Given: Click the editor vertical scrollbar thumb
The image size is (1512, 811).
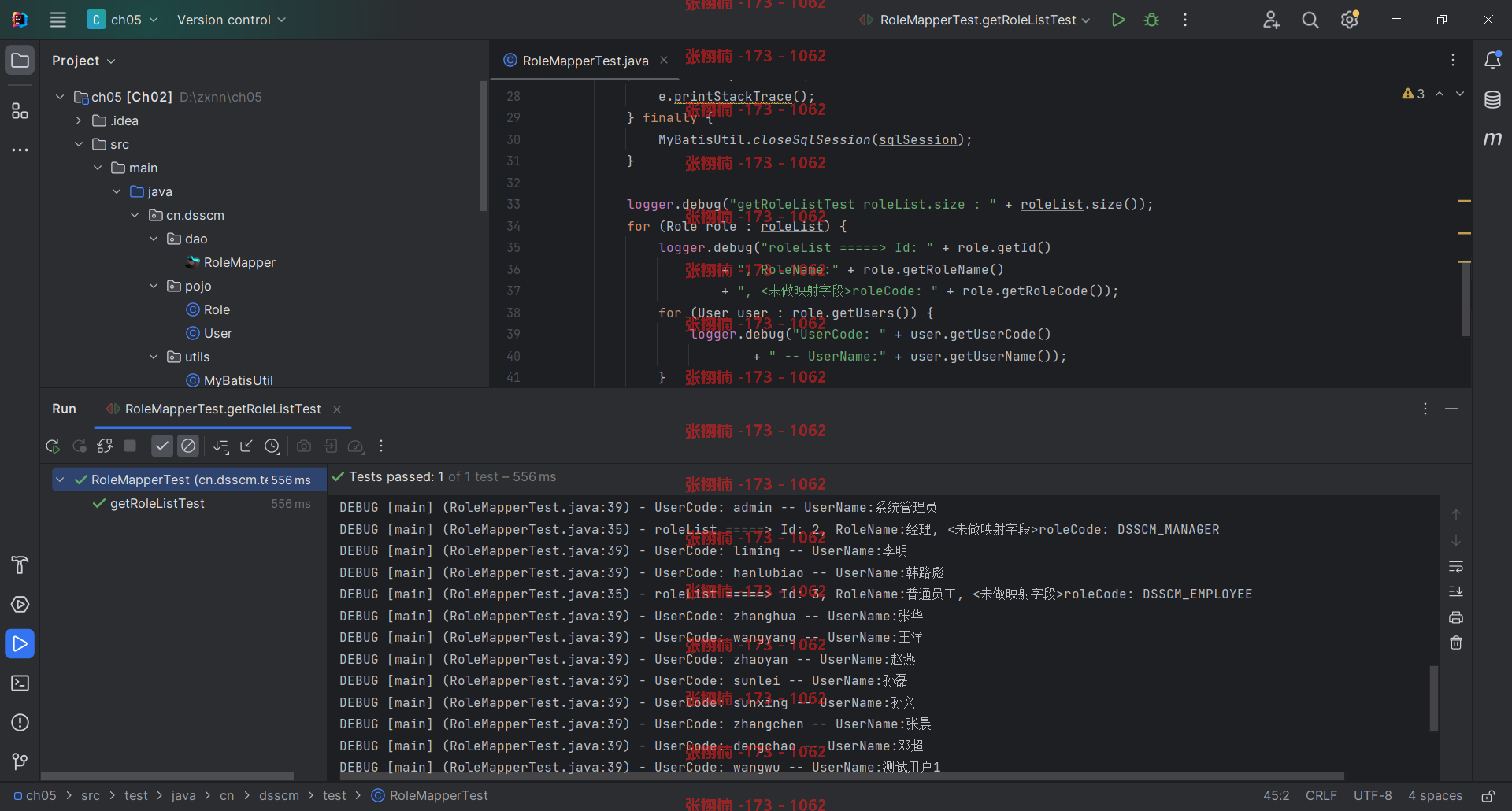Looking at the screenshot, I should (x=1466, y=299).
